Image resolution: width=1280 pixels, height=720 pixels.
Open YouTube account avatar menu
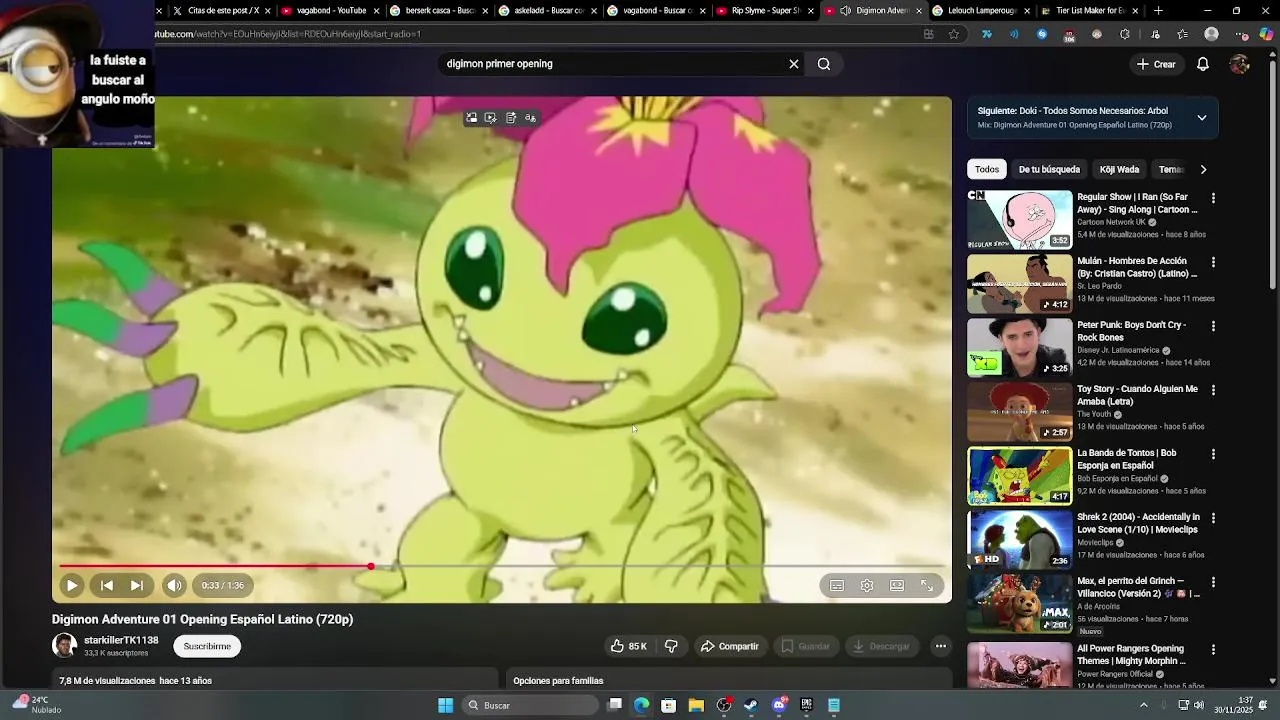coord(1240,64)
